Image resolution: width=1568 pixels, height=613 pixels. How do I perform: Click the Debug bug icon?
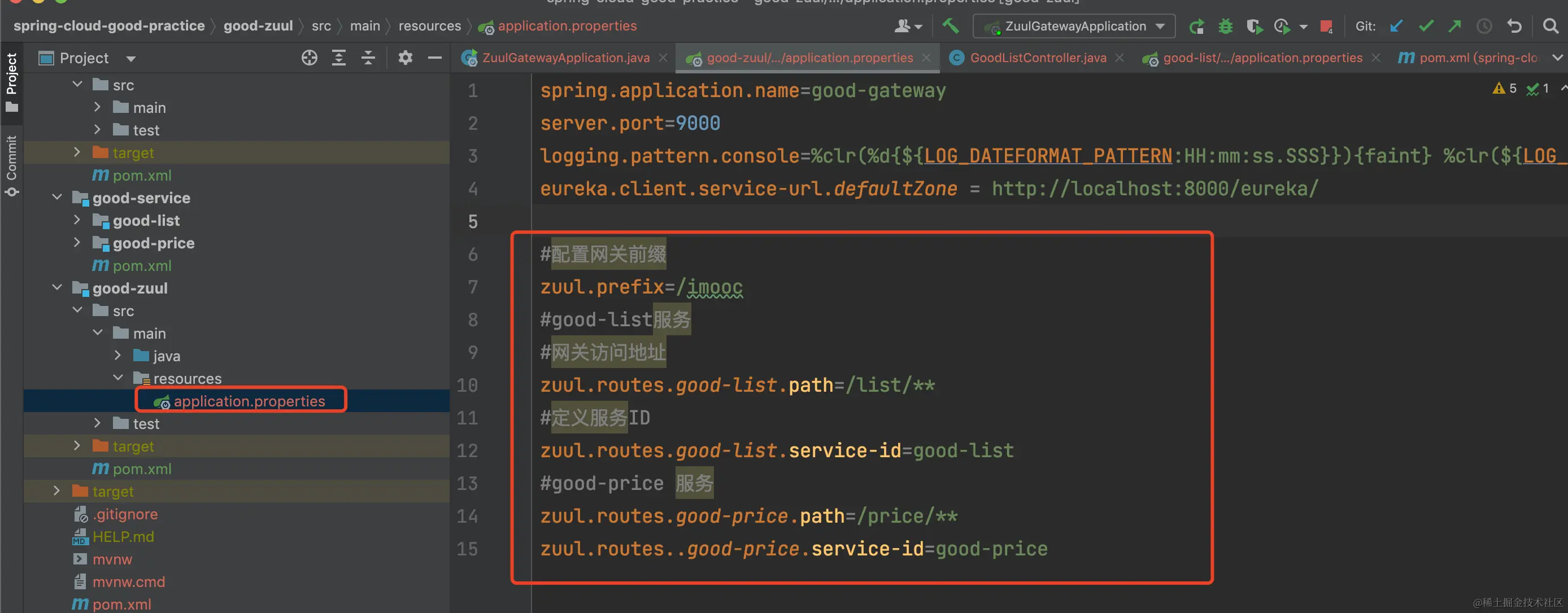(1225, 26)
